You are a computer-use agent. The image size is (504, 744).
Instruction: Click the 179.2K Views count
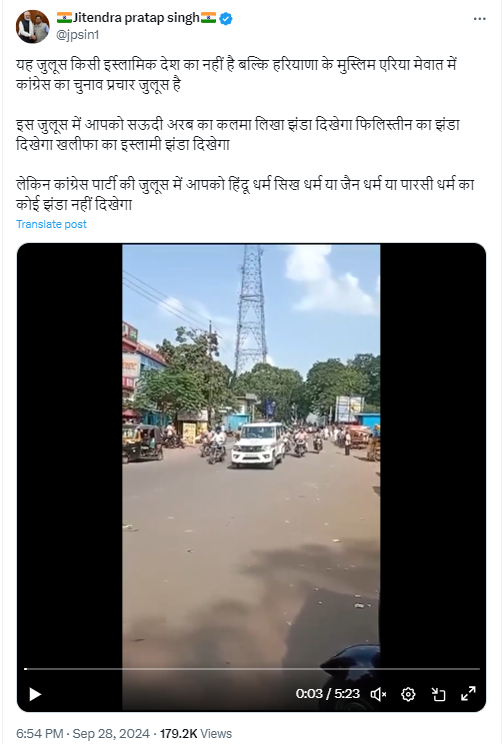196,734
